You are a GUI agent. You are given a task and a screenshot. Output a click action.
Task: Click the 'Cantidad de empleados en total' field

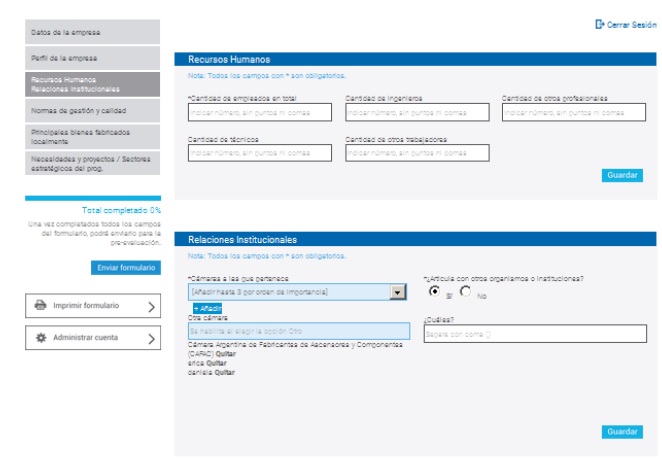point(259,113)
